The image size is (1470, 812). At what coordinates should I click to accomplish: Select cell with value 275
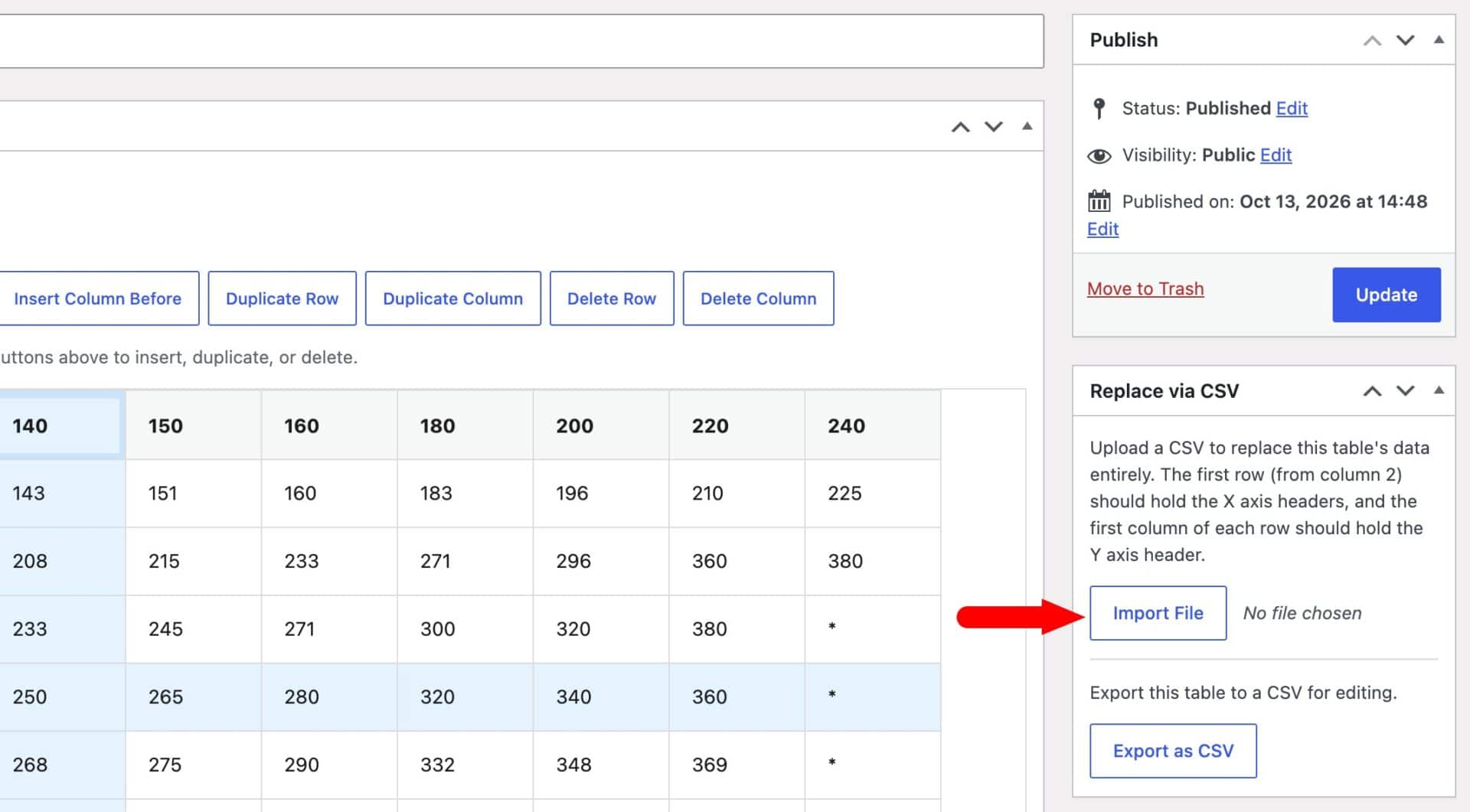(194, 765)
